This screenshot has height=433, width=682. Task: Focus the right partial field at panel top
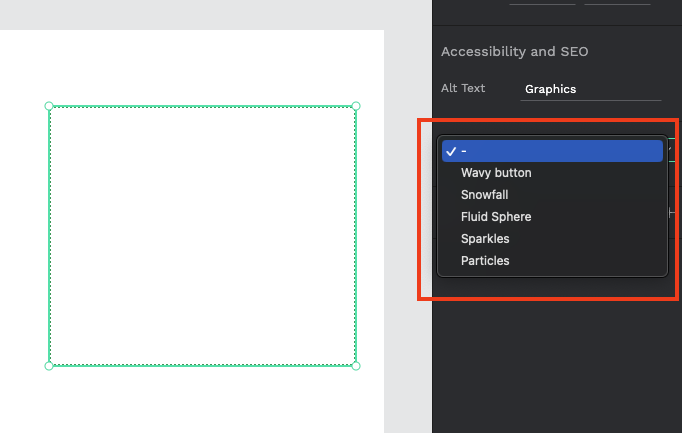(617, 3)
